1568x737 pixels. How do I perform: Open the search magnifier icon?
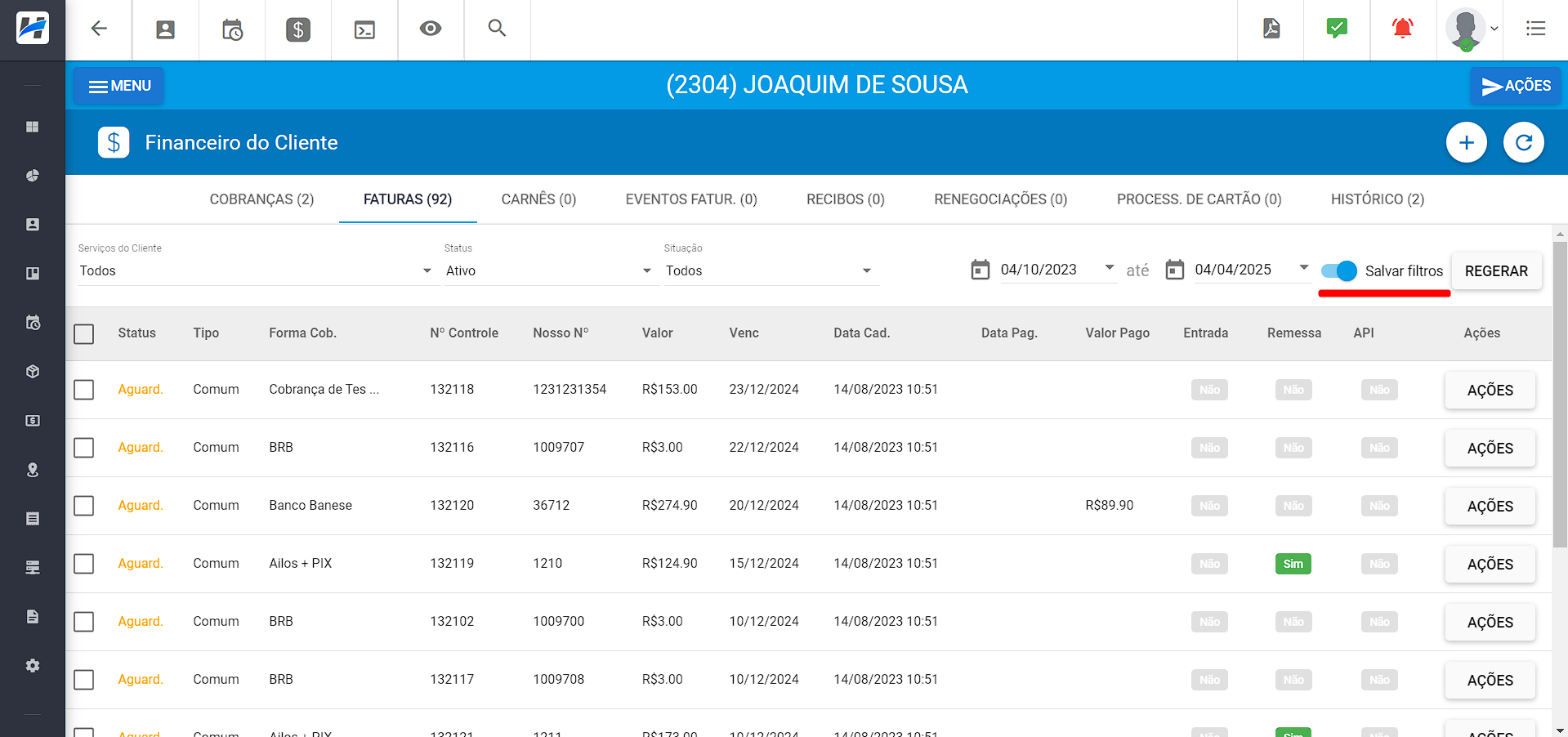coord(497,29)
